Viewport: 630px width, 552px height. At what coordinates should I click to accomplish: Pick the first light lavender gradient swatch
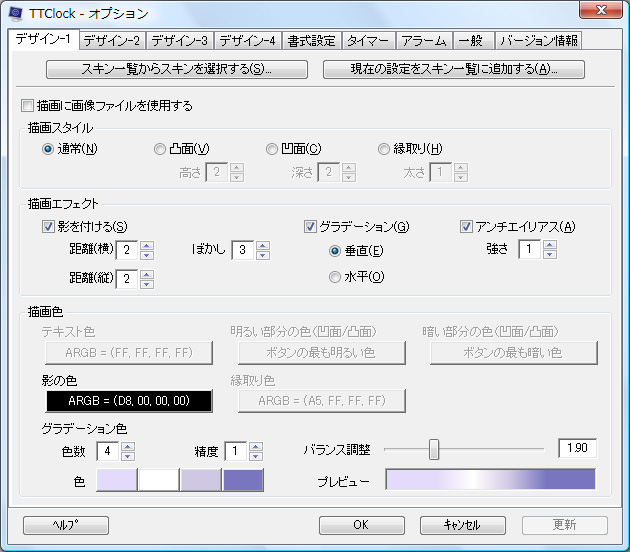[x=117, y=480]
